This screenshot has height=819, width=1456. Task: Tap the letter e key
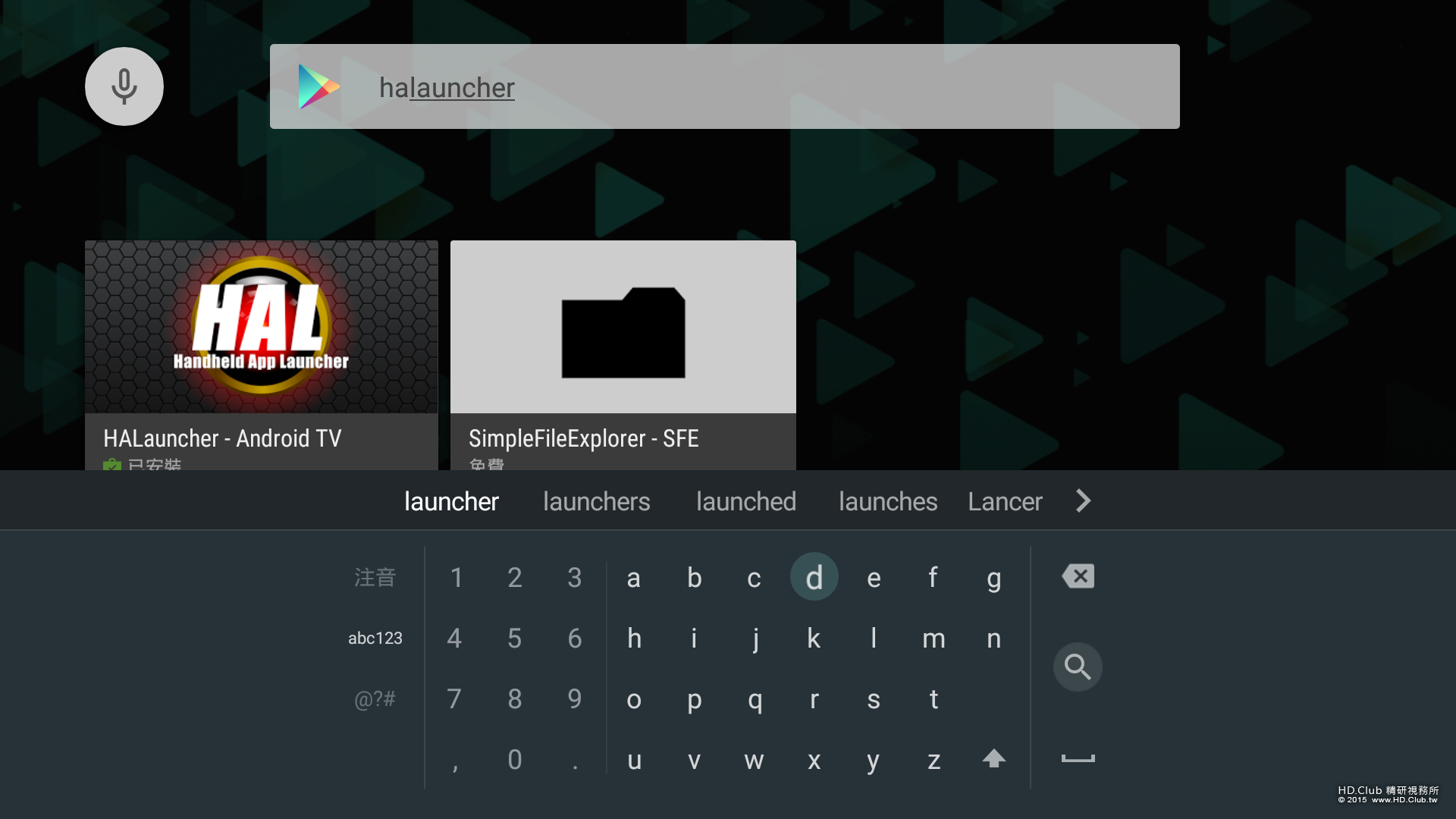[874, 578]
